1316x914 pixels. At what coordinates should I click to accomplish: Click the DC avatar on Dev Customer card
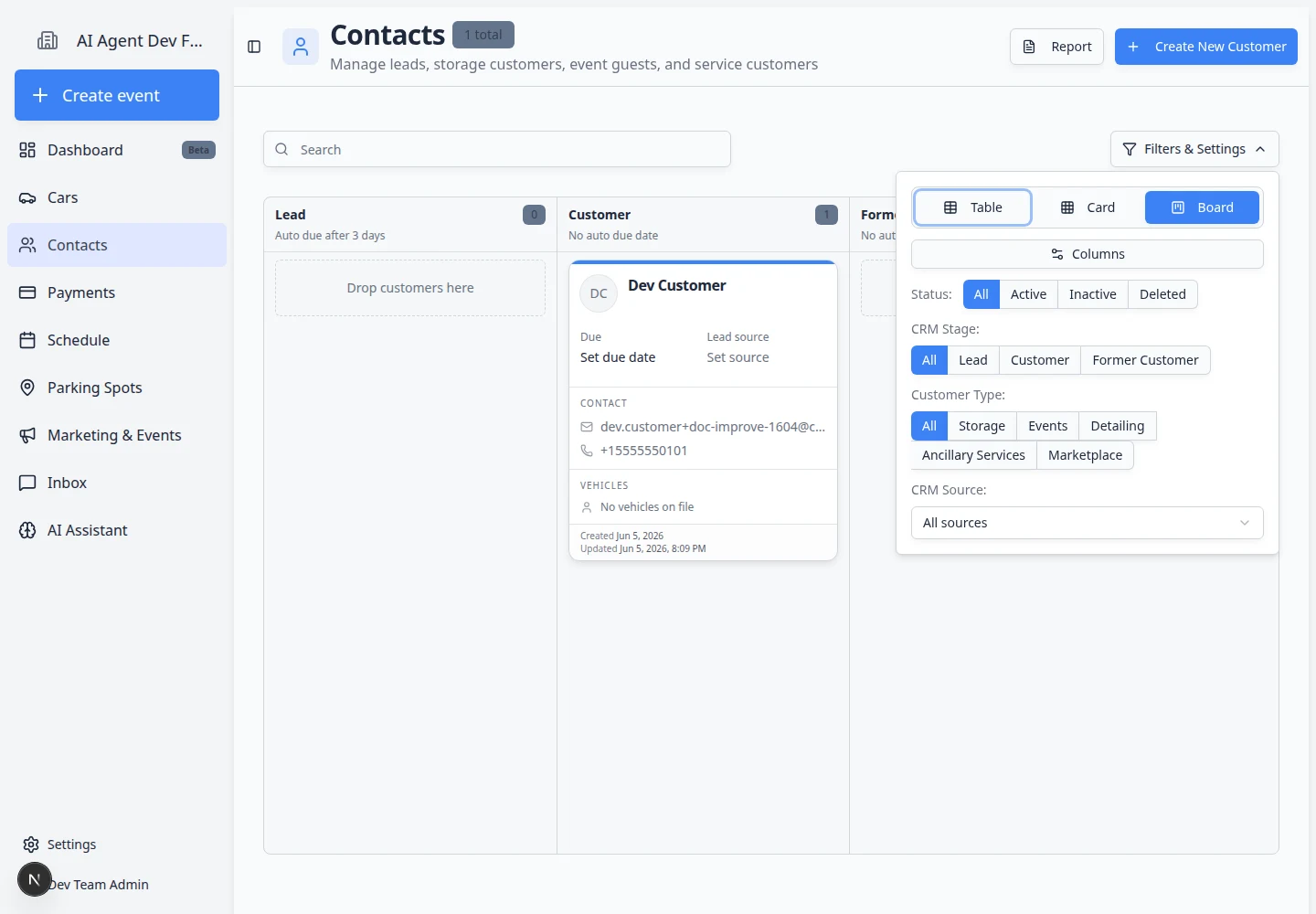(599, 293)
